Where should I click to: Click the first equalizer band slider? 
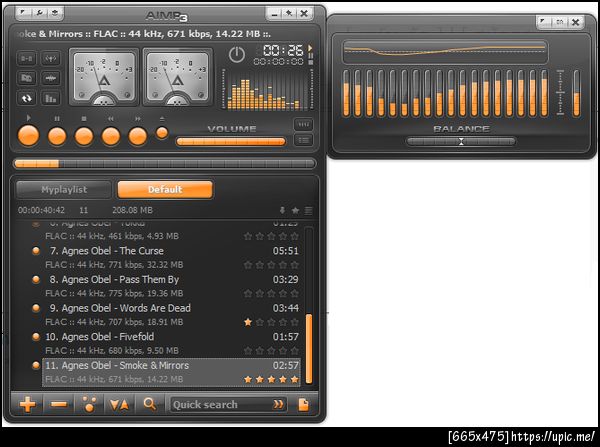346,93
